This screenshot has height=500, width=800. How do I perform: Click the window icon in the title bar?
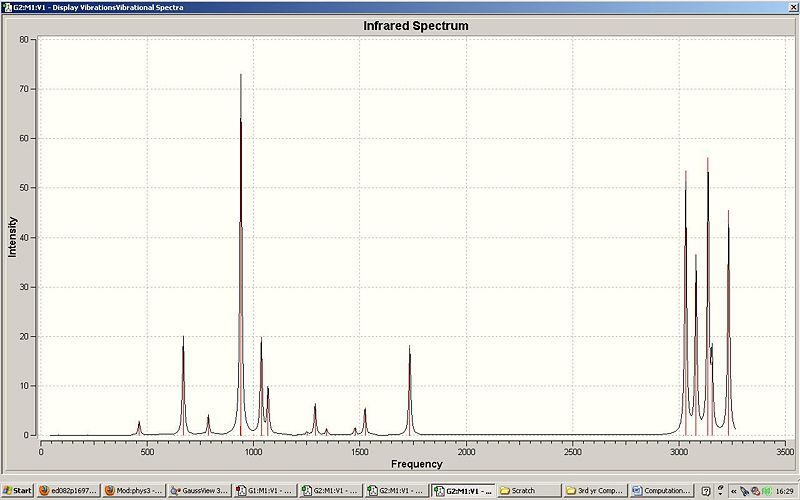7,7
